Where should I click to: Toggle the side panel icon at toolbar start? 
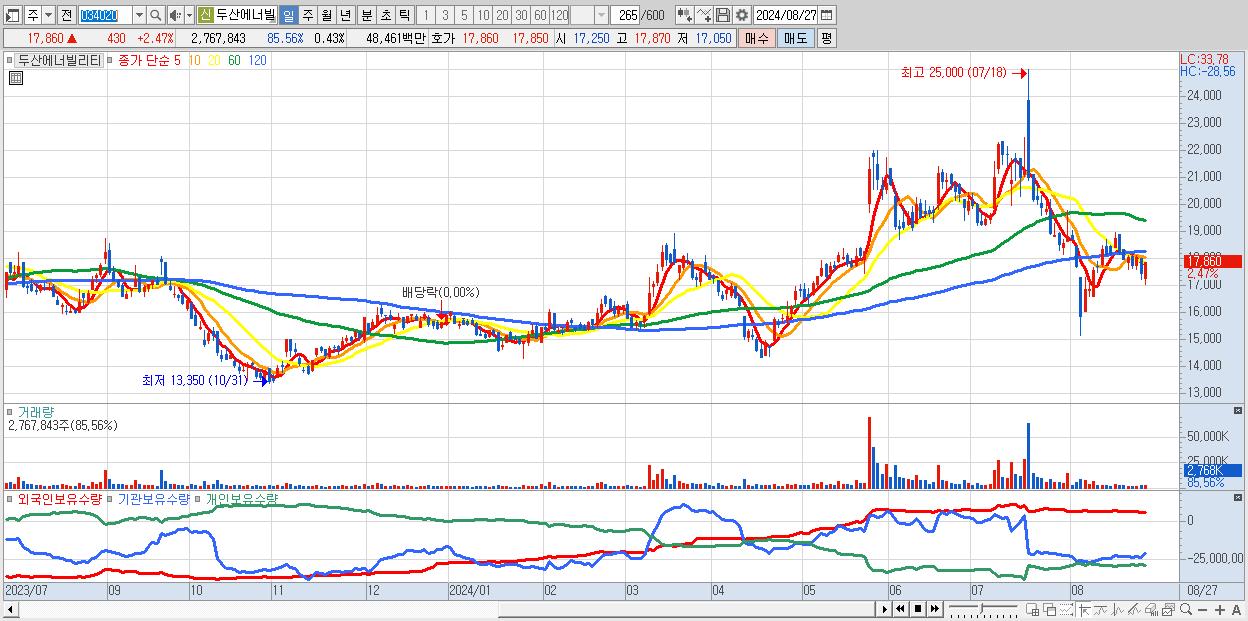point(13,15)
